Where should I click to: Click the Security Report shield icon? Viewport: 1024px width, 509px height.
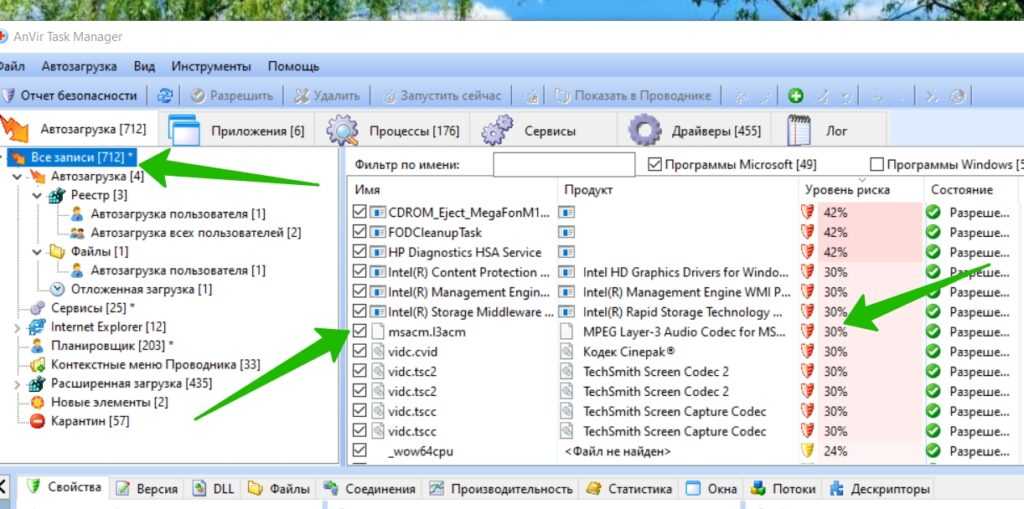[8, 95]
